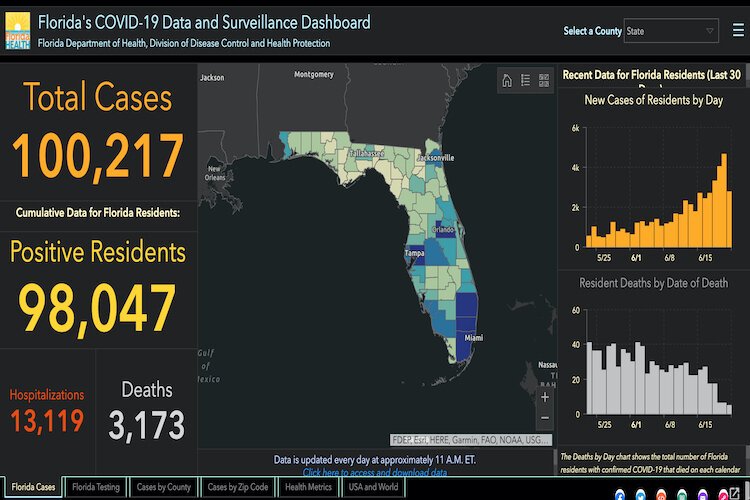Click the Deaths count 3,173
Screen dimensions: 750x500
pos(146,425)
